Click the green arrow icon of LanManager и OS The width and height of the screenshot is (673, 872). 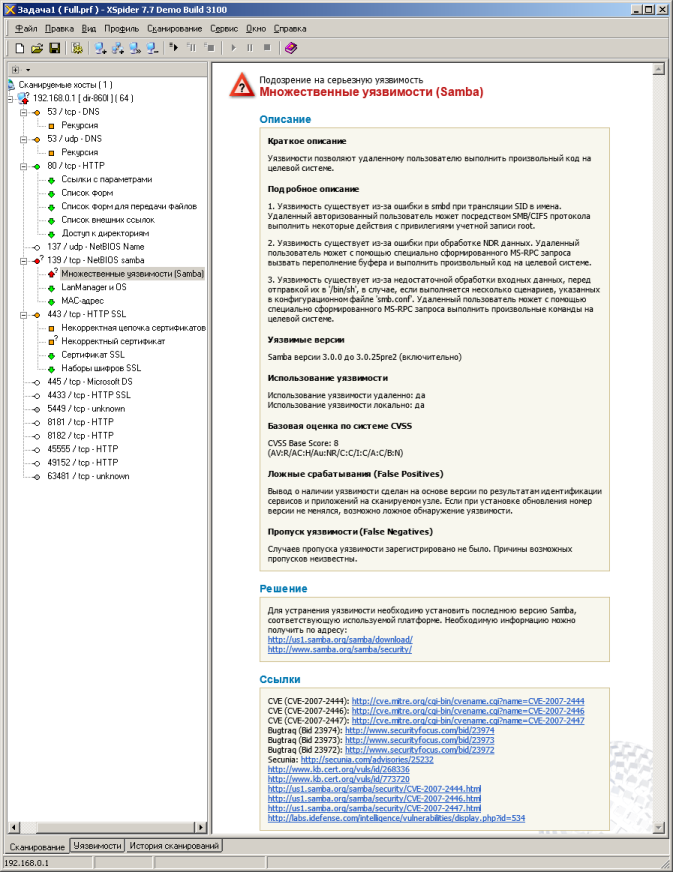pos(51,288)
